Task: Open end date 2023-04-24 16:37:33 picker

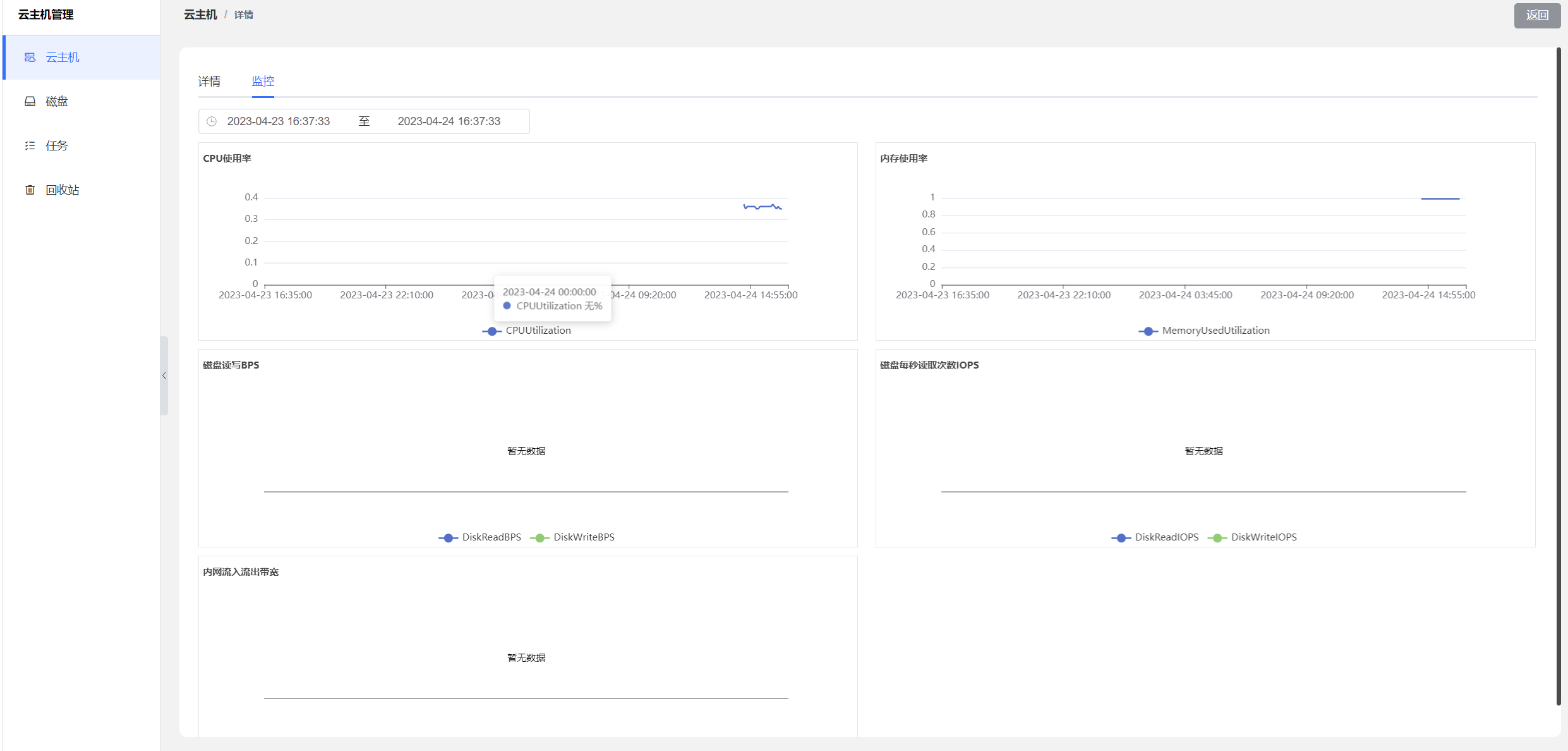Action: click(x=449, y=121)
